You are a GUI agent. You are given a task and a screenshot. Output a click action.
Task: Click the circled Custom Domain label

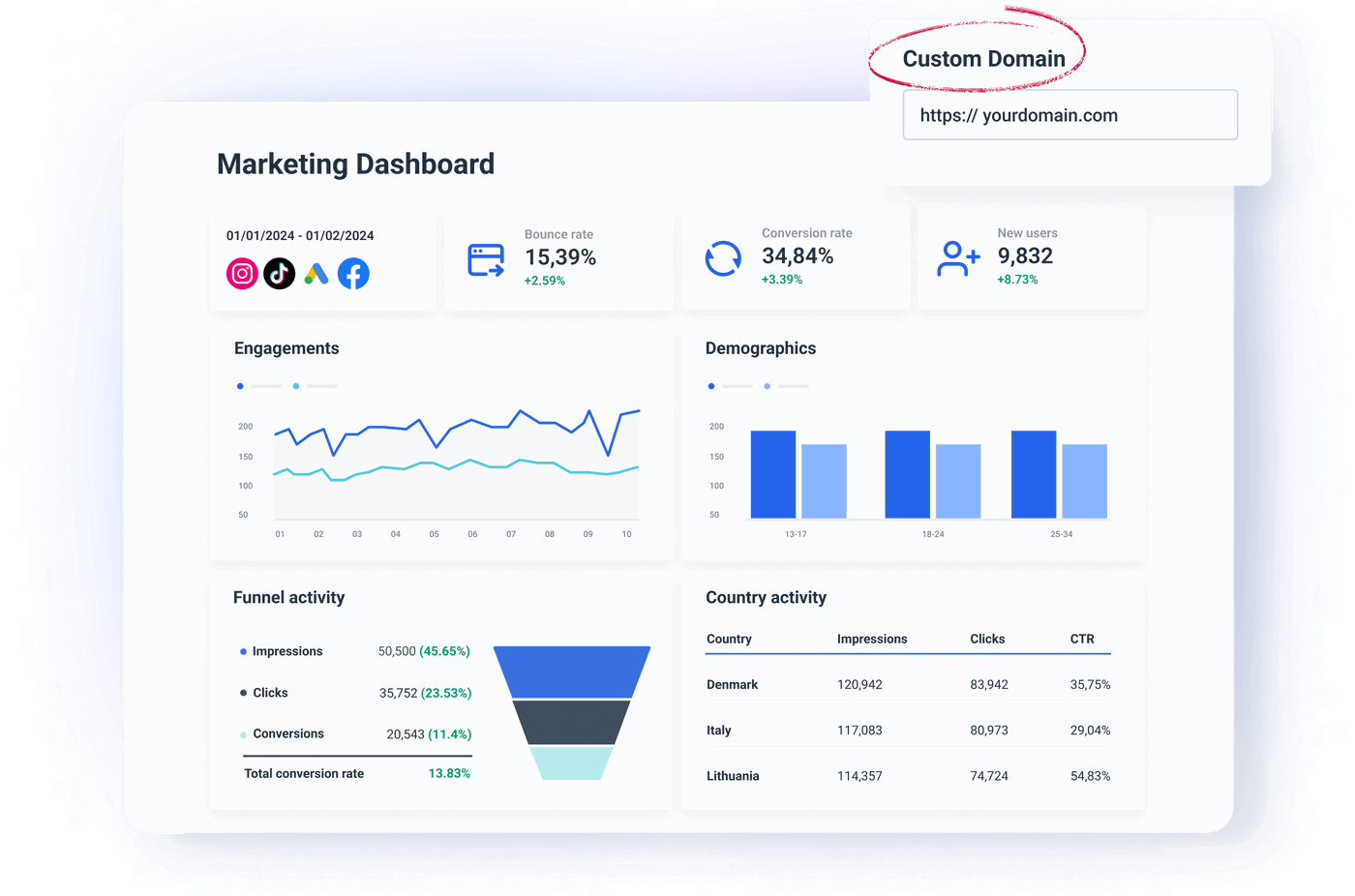click(983, 58)
